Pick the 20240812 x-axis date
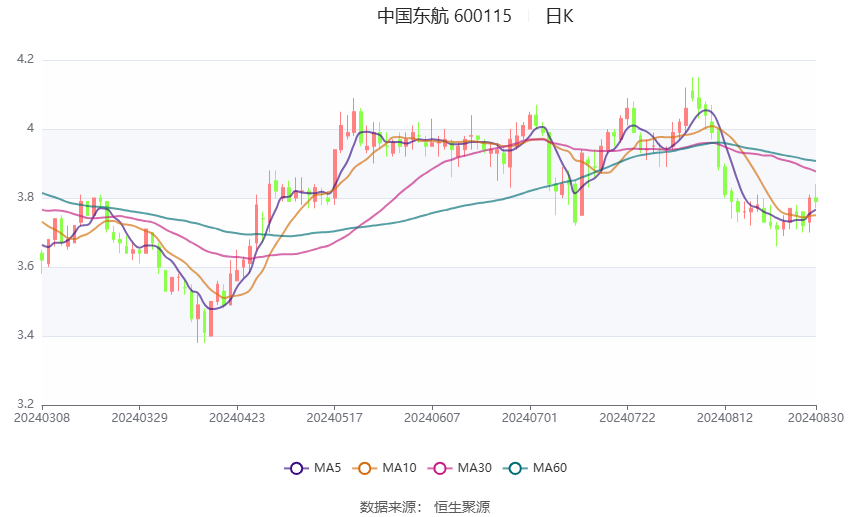Image resolution: width=850 pixels, height=517 pixels. (x=723, y=417)
